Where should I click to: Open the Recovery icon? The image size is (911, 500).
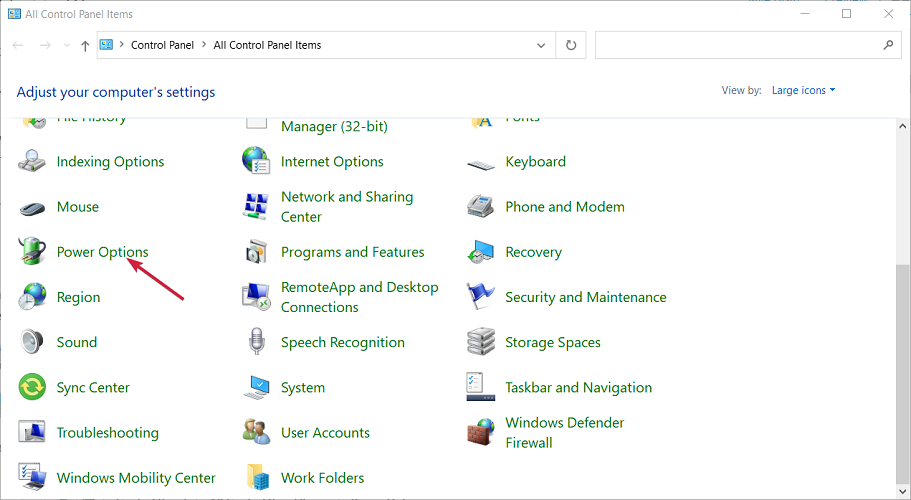[x=480, y=251]
